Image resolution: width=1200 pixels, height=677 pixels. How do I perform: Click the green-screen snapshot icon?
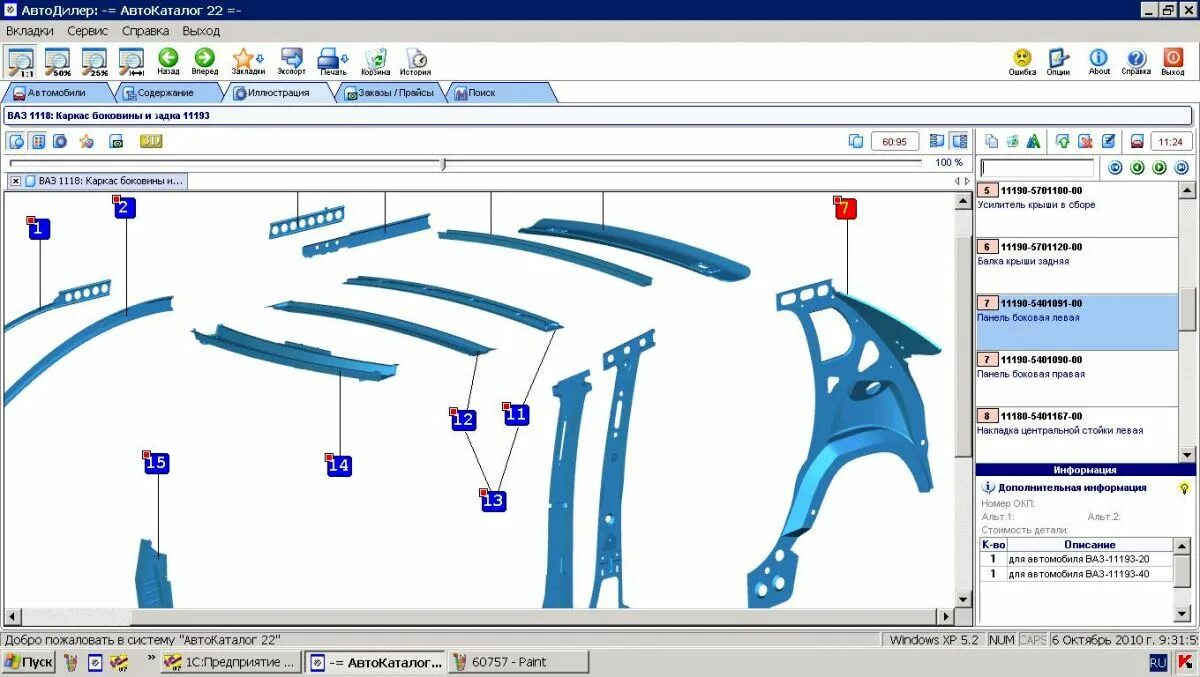click(116, 141)
